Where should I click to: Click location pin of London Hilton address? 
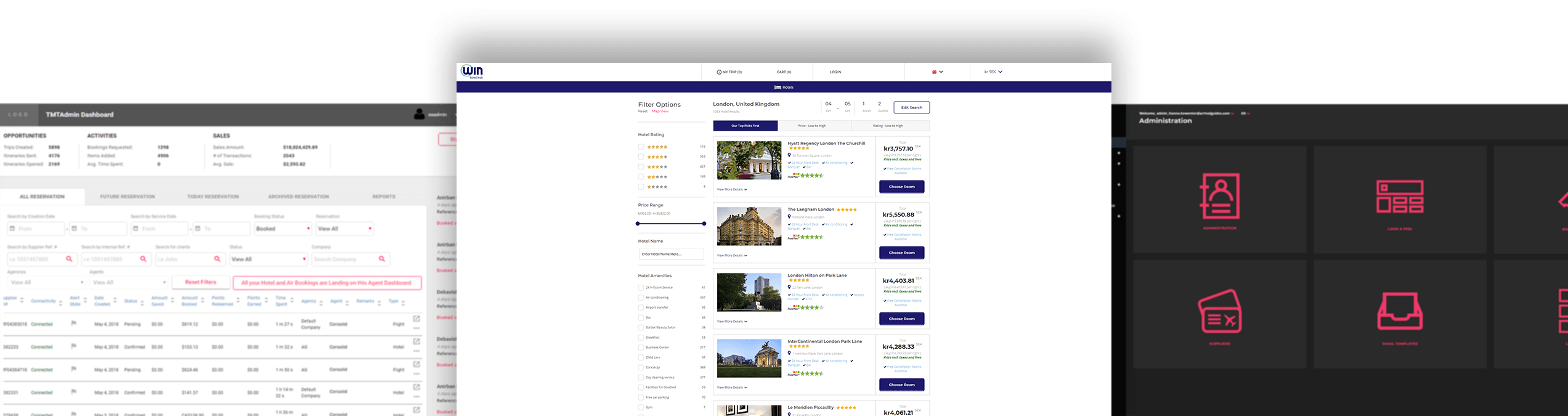pyautogui.click(x=789, y=287)
